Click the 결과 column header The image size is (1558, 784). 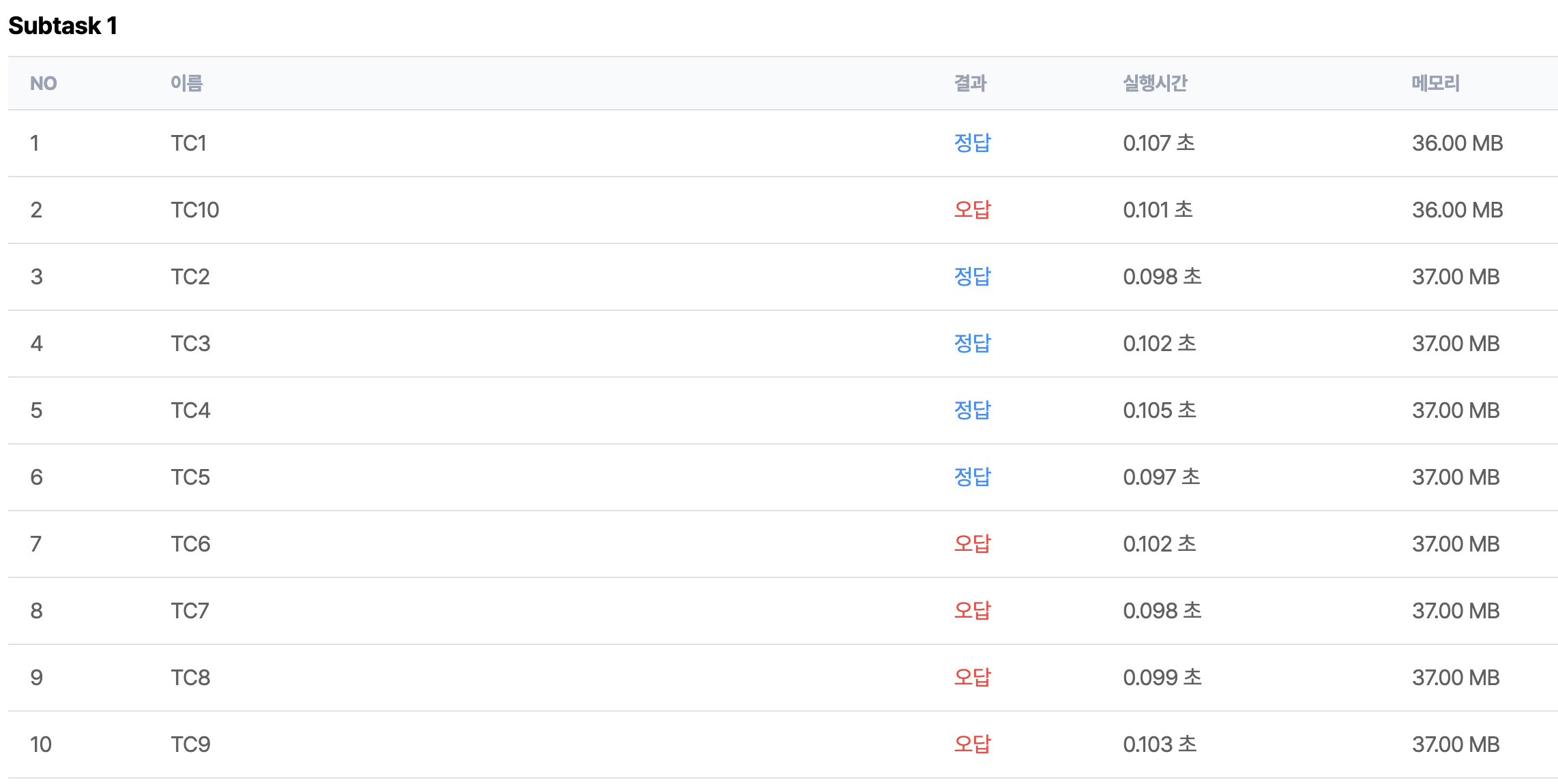970,83
